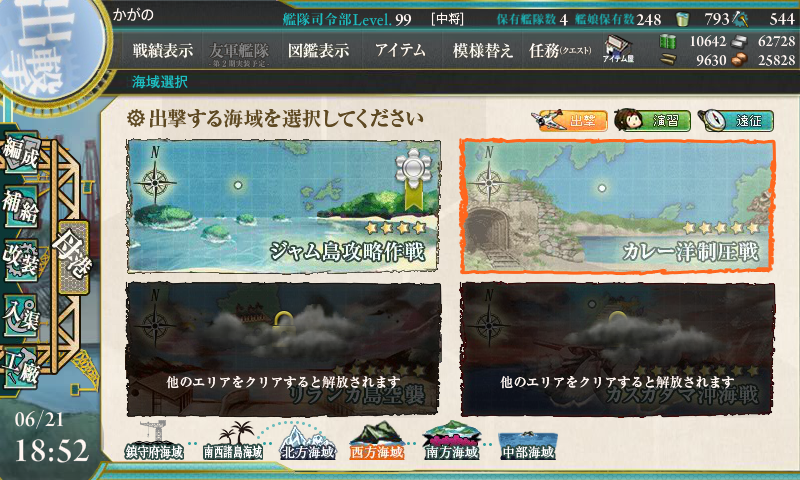The width and height of the screenshot is (800, 480).
Task: Open 図鑑表示 encyclopedia menu
Action: pyautogui.click(x=319, y=50)
